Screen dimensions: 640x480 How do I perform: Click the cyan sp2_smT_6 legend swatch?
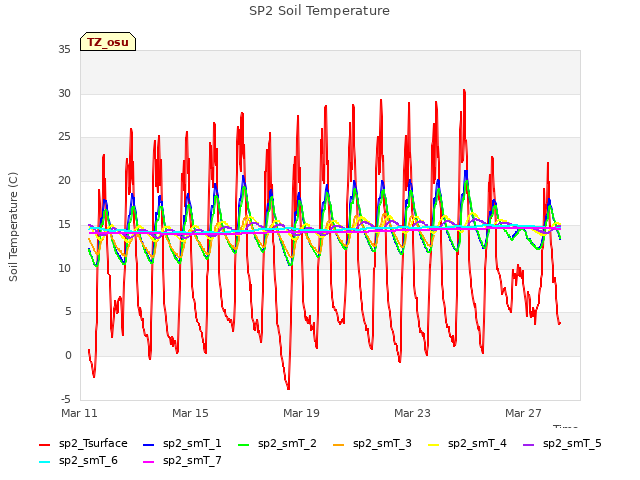[x=44, y=462]
